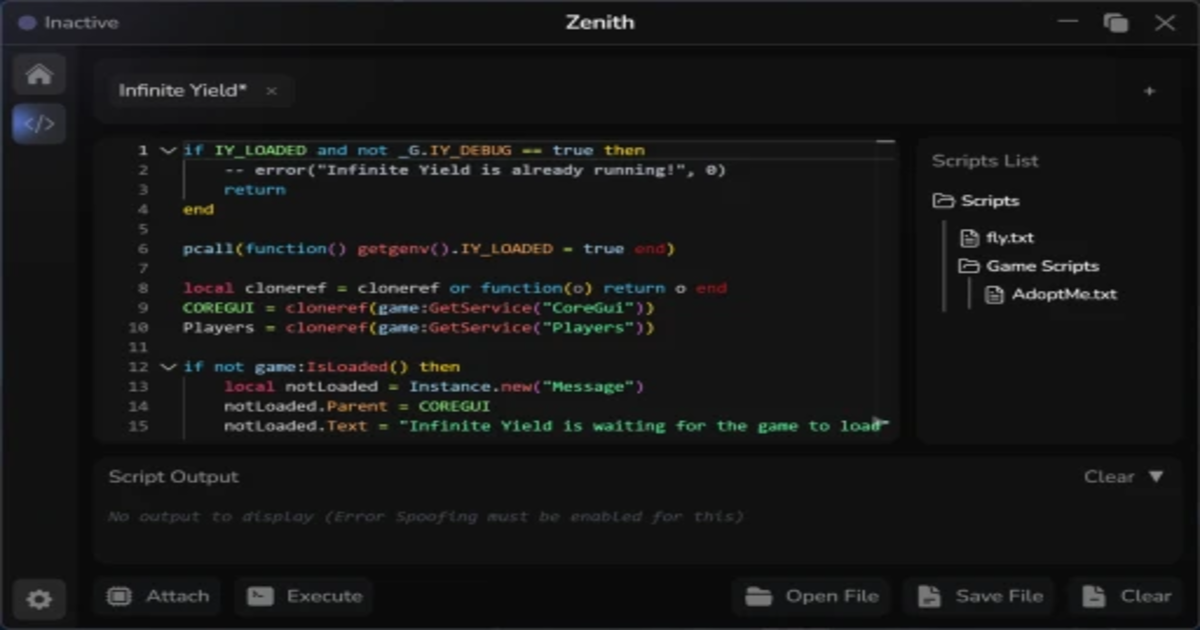The width and height of the screenshot is (1200, 630).
Task: Click the save icon beside Save File
Action: [928, 595]
